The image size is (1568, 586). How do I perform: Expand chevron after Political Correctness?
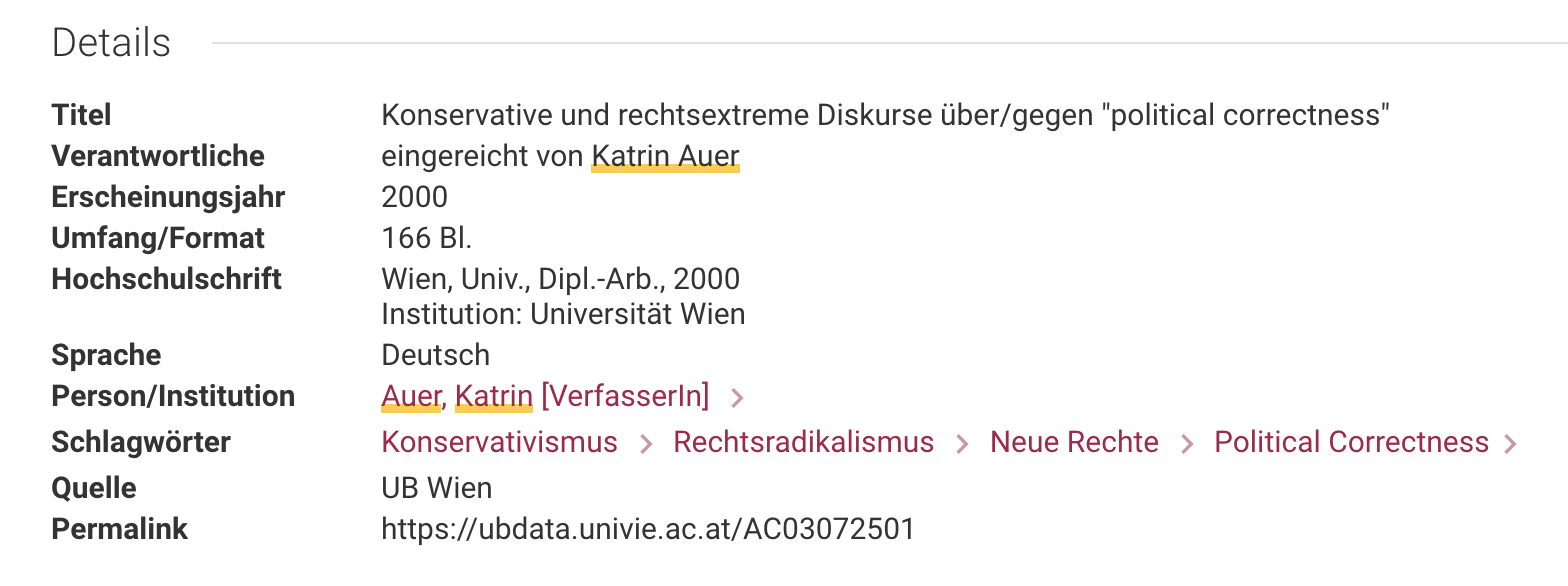(1510, 444)
